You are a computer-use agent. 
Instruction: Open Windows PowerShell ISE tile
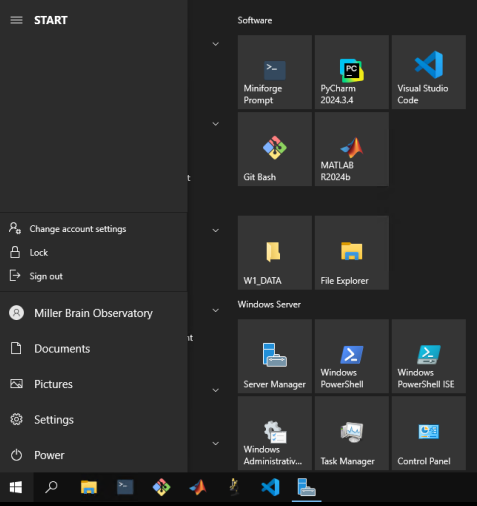point(429,356)
